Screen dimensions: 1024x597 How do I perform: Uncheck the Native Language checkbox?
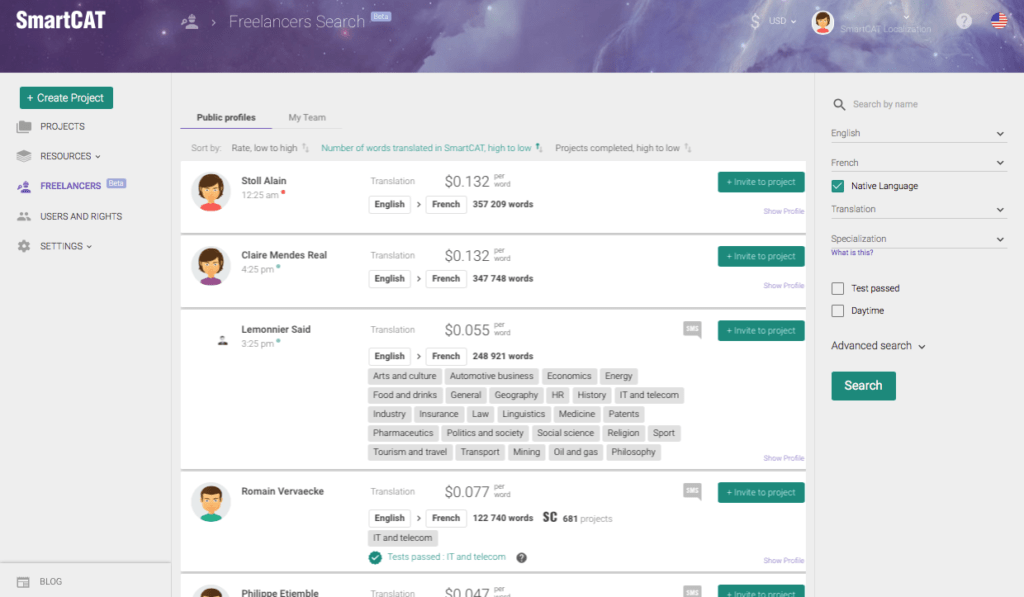click(837, 185)
